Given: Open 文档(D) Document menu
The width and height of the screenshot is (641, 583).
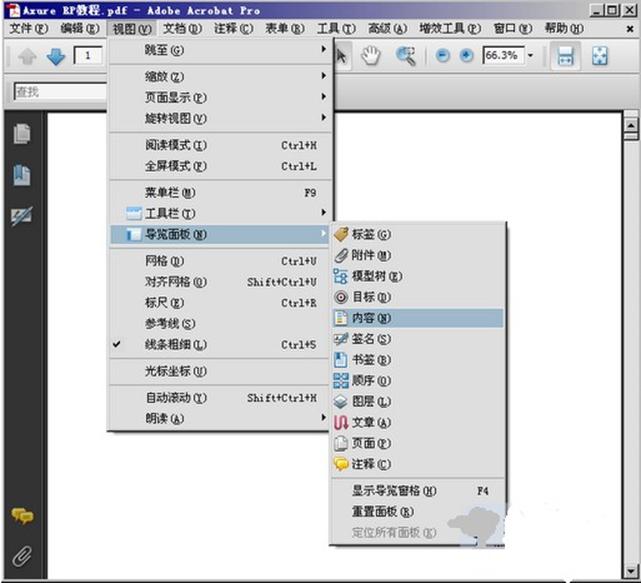Looking at the screenshot, I should coord(182,29).
